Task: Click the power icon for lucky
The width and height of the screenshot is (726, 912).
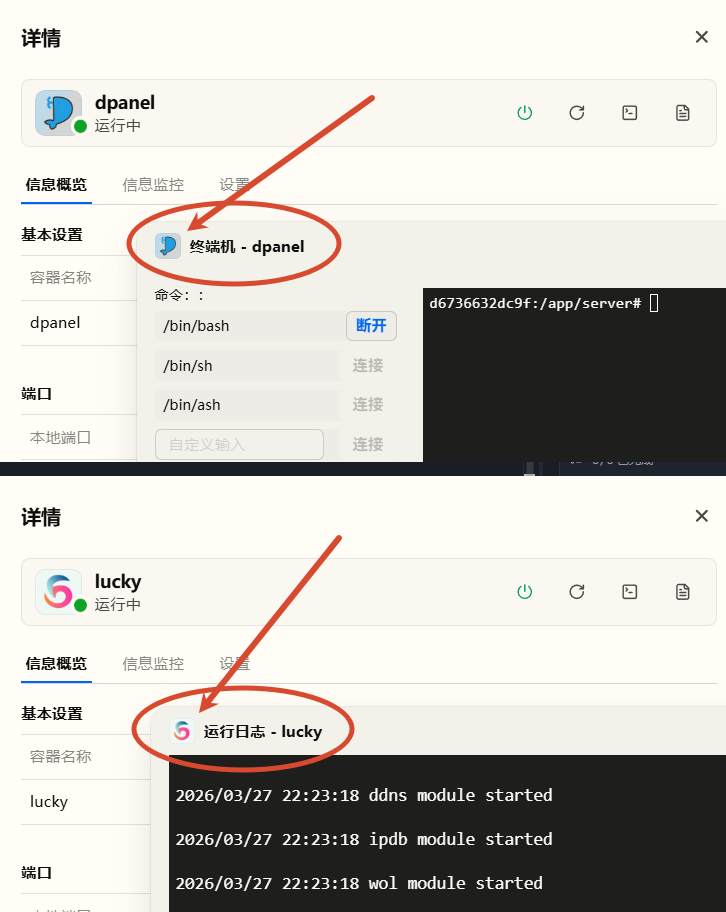Action: pyautogui.click(x=524, y=592)
